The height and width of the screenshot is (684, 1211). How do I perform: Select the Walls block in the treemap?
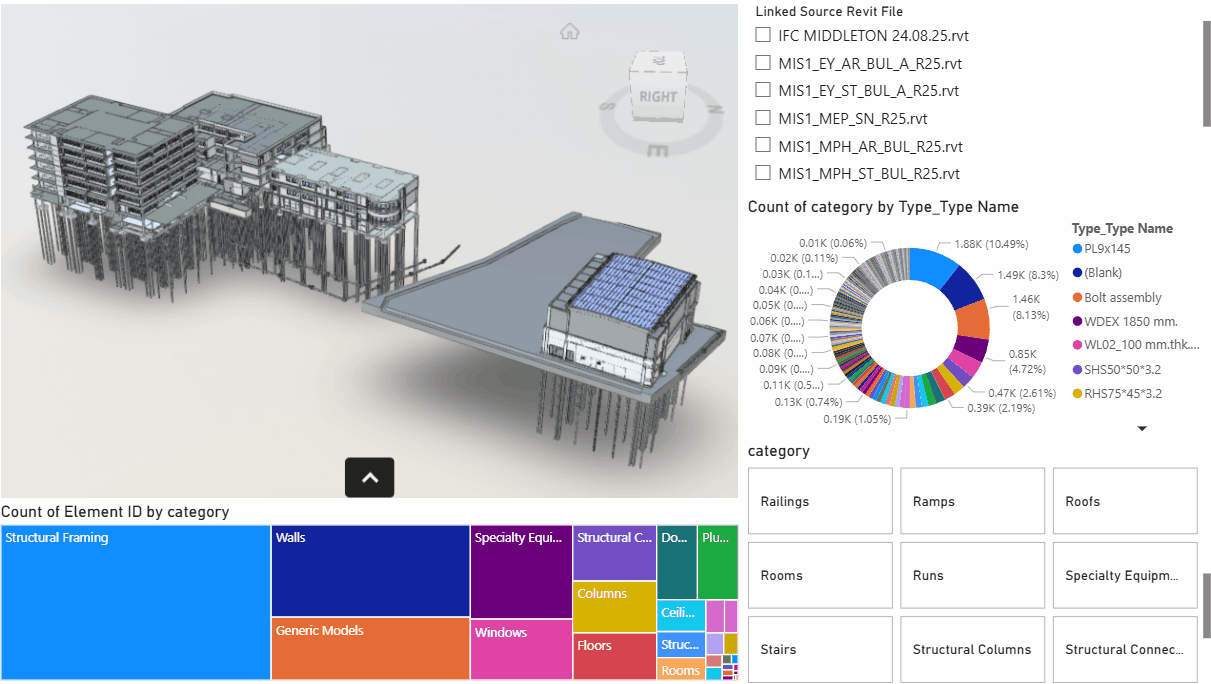coord(370,571)
